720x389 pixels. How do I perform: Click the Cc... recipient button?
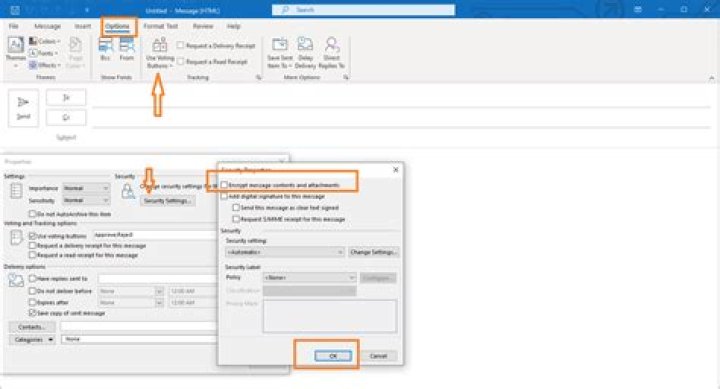66,118
